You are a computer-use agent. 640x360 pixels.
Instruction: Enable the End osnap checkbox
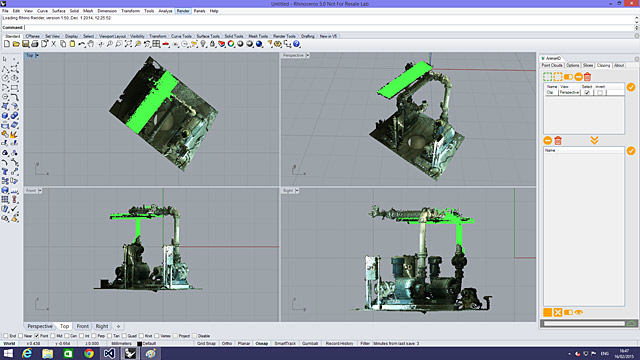pos(6,336)
